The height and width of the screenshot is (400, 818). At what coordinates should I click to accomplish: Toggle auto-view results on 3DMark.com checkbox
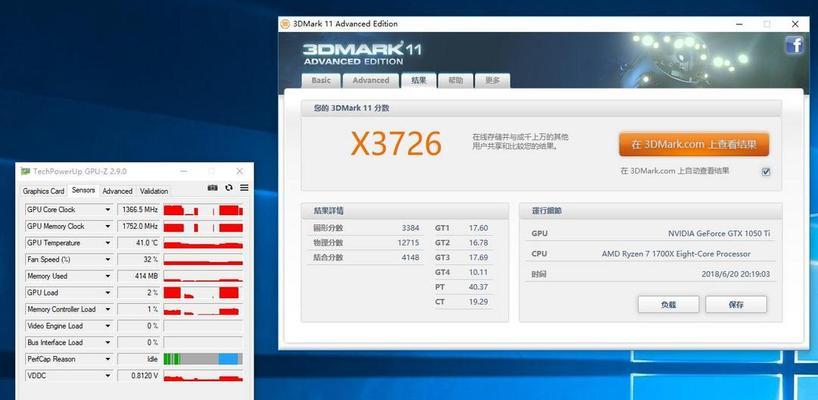point(766,172)
